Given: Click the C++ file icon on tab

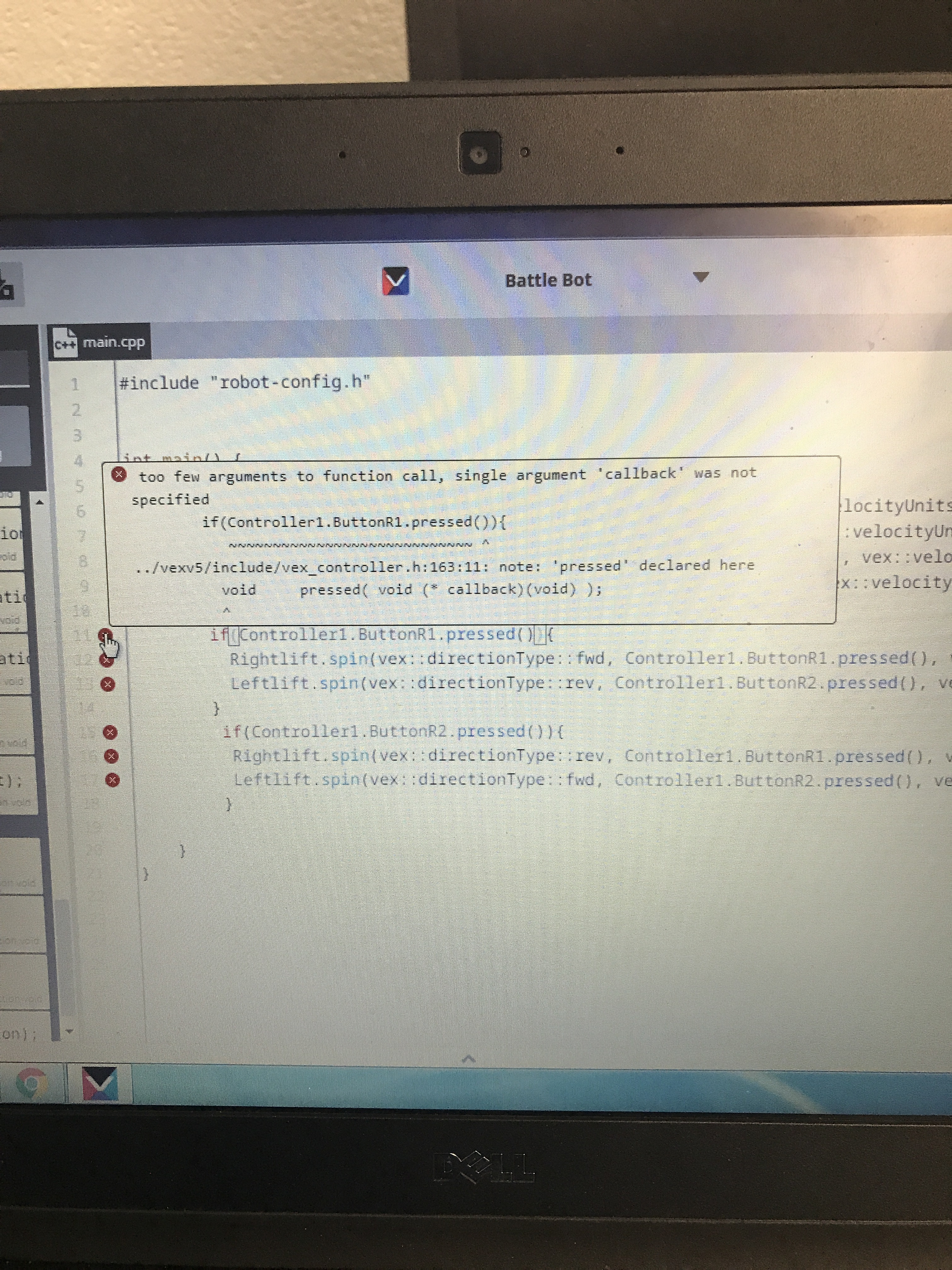Looking at the screenshot, I should [65, 343].
